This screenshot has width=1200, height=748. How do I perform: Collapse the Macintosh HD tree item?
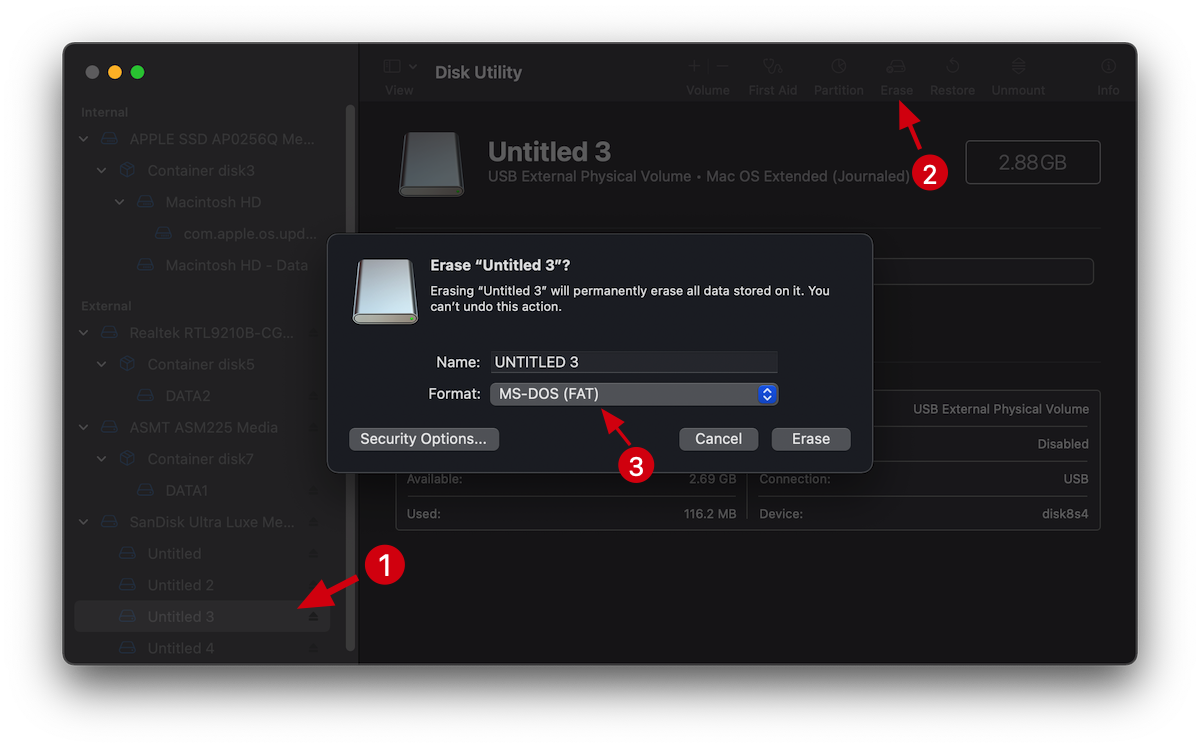(119, 201)
